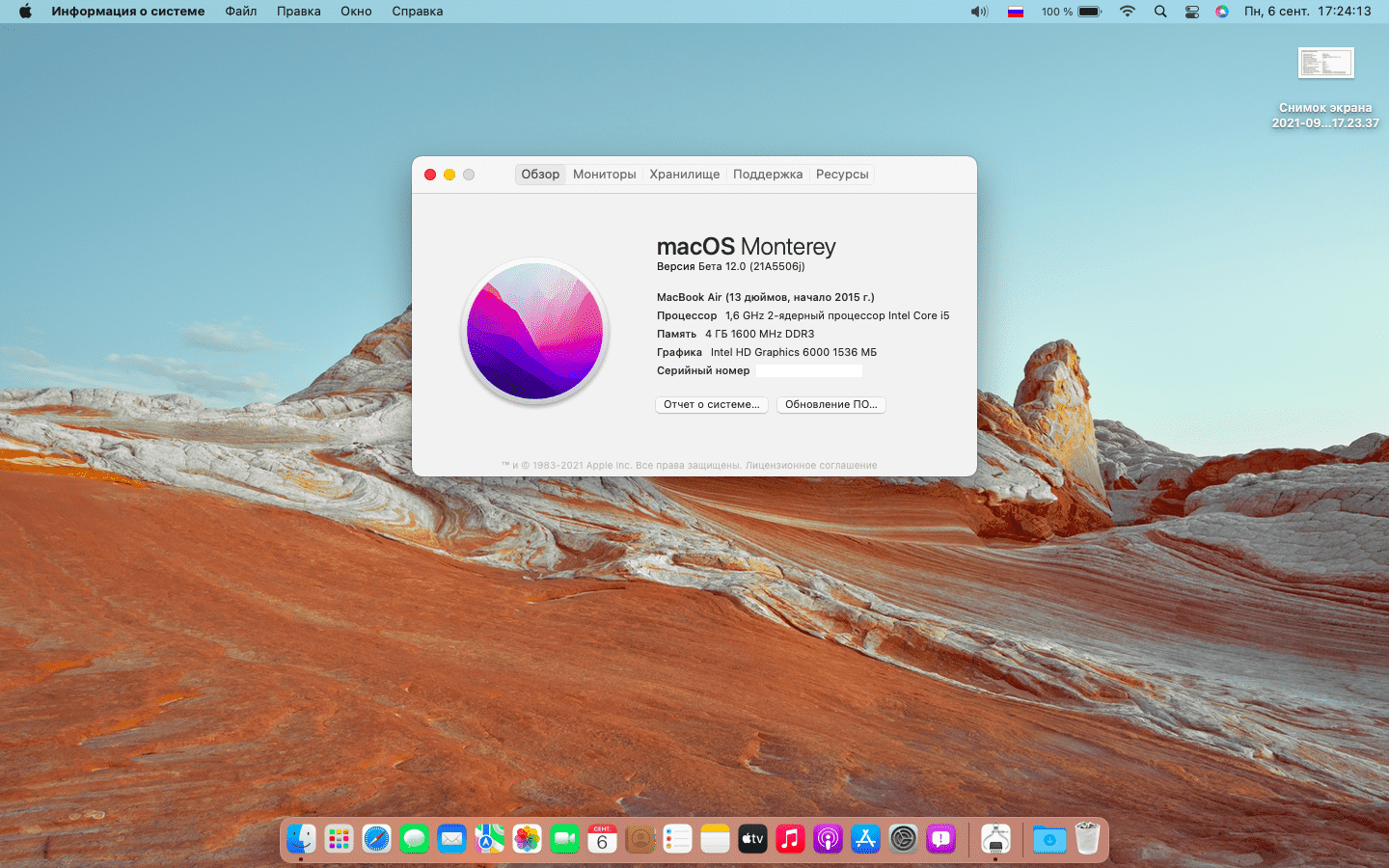Click macOS Monterey title text
The image size is (1389, 868).
tap(747, 247)
